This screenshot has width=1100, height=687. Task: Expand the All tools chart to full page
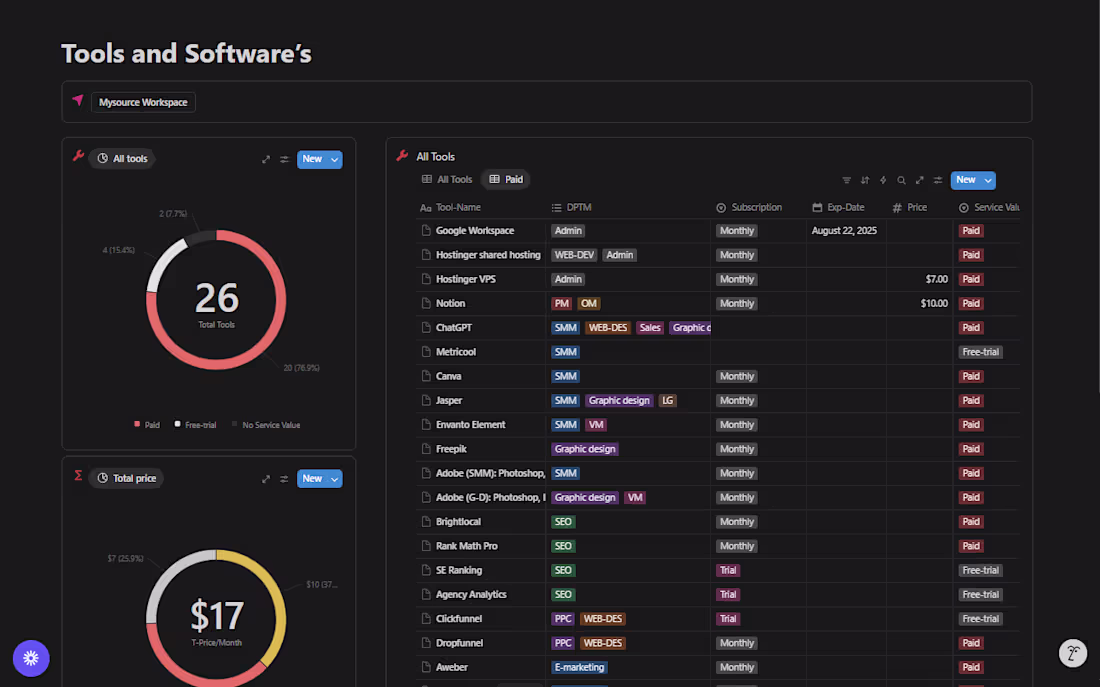click(x=266, y=159)
